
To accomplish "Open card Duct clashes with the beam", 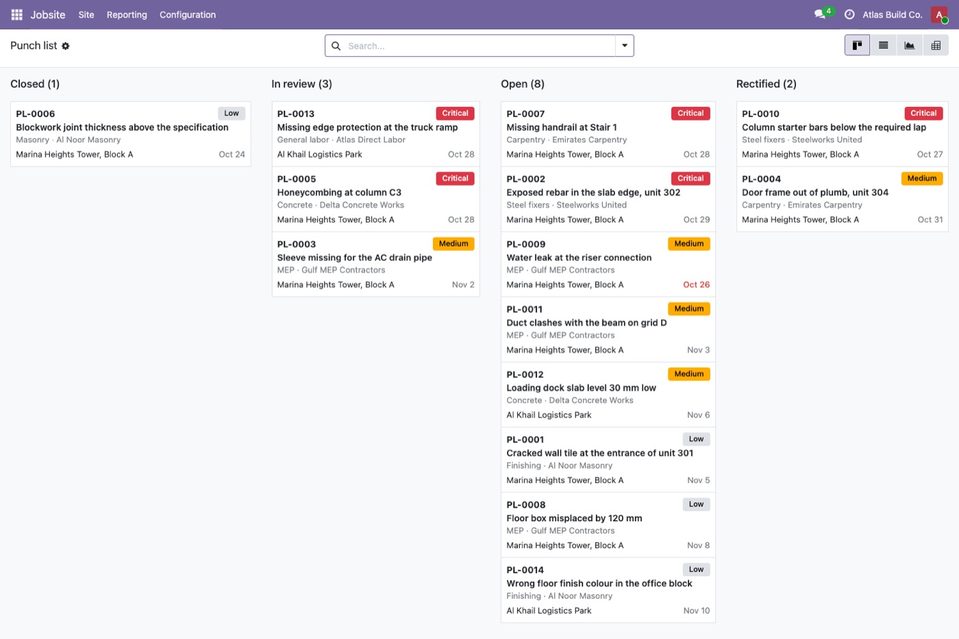I will click(x=608, y=330).
